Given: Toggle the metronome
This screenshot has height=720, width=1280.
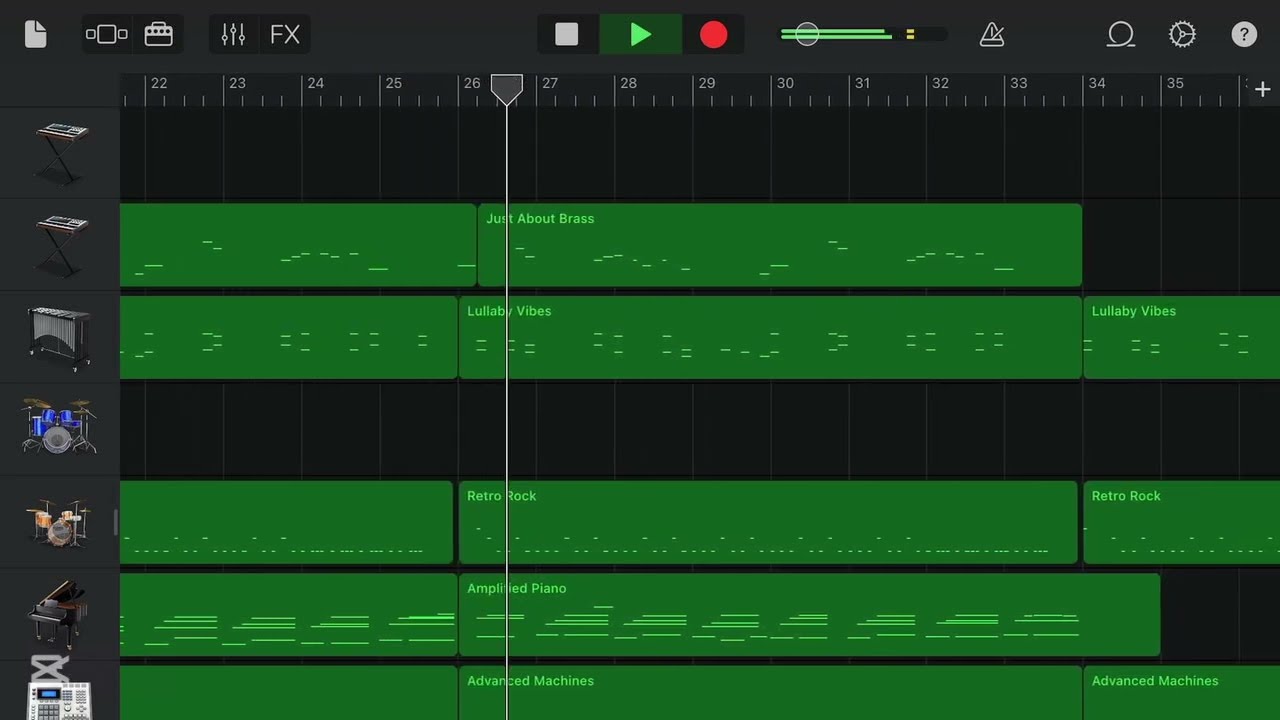Looking at the screenshot, I should pos(992,34).
